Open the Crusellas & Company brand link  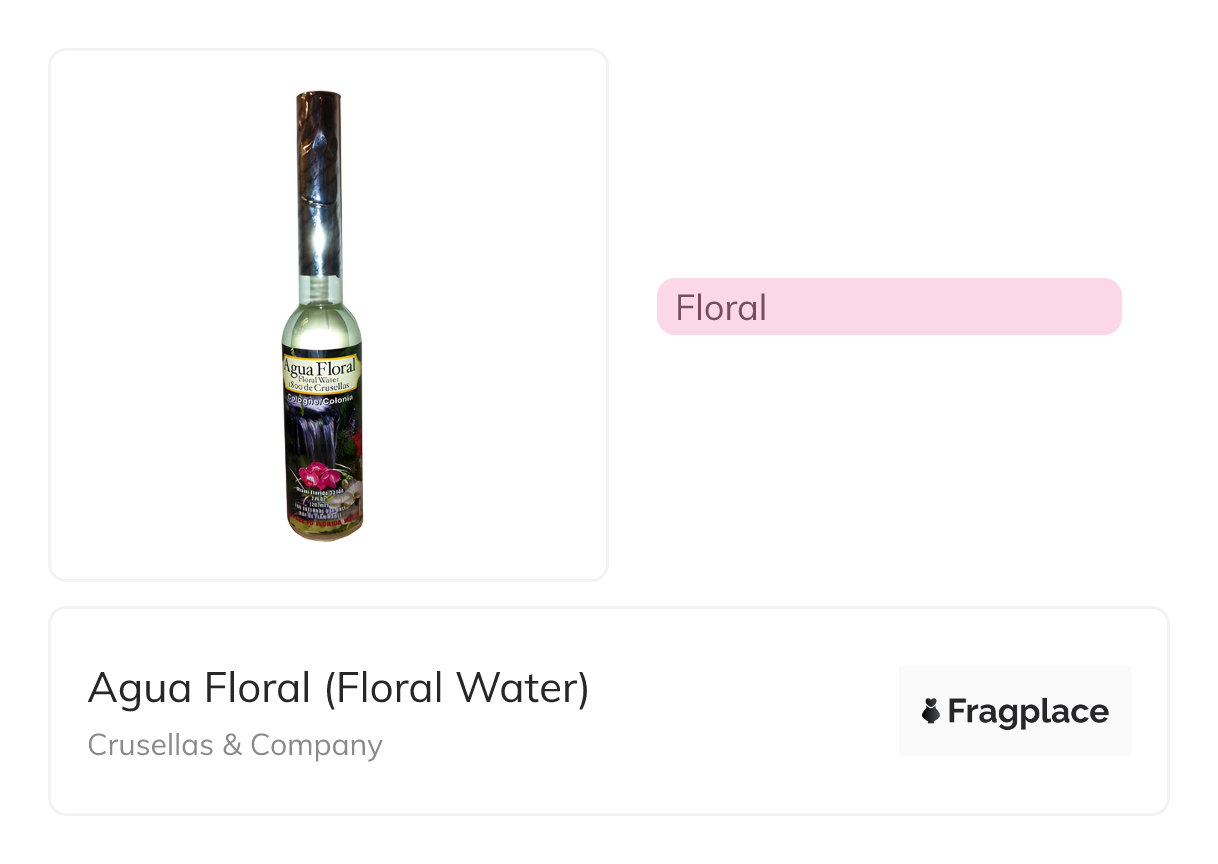pyautogui.click(x=235, y=745)
